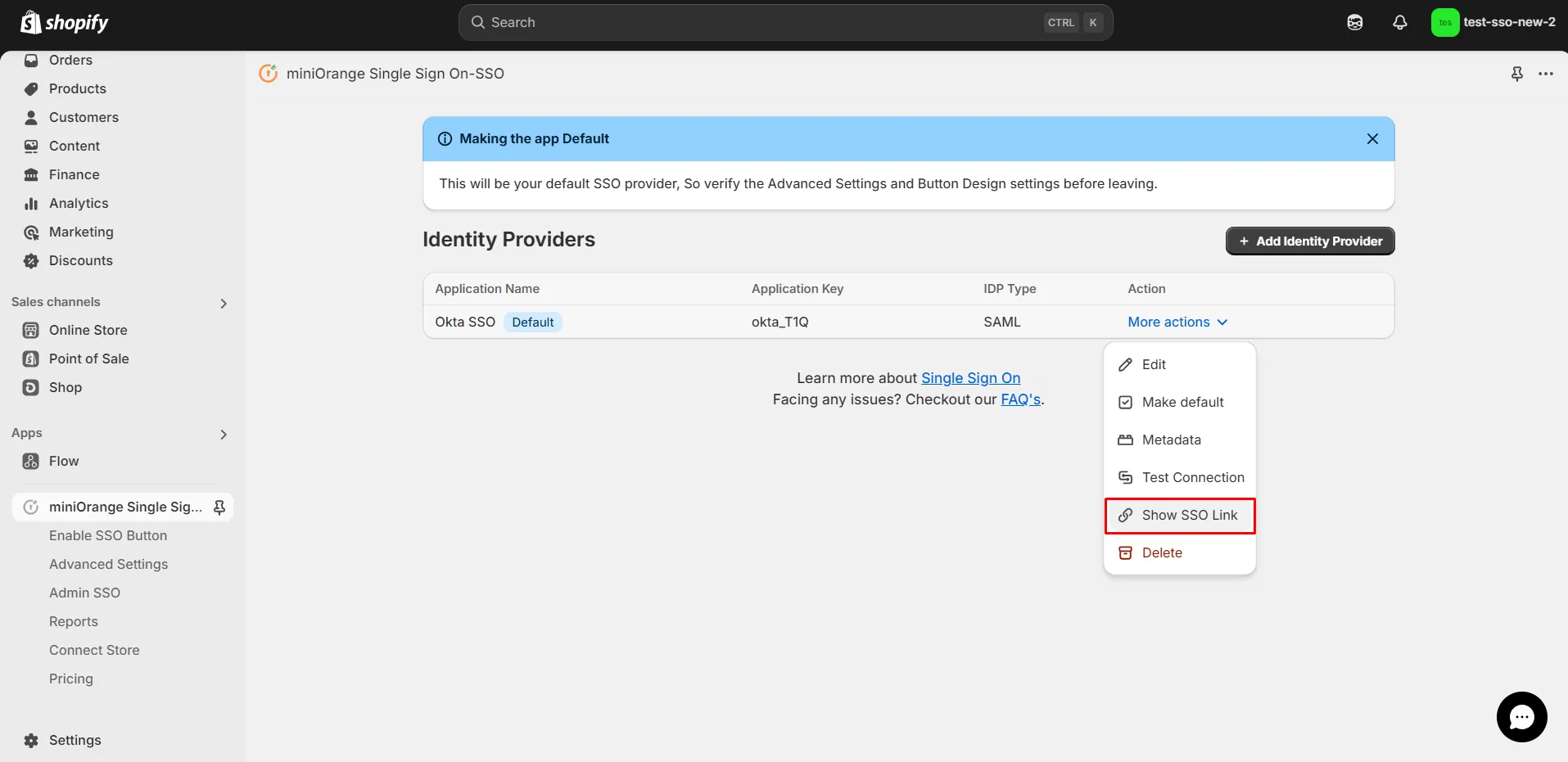Viewport: 1568px width, 762px height.
Task: Open Metadata from the actions menu
Action: [1180, 440]
